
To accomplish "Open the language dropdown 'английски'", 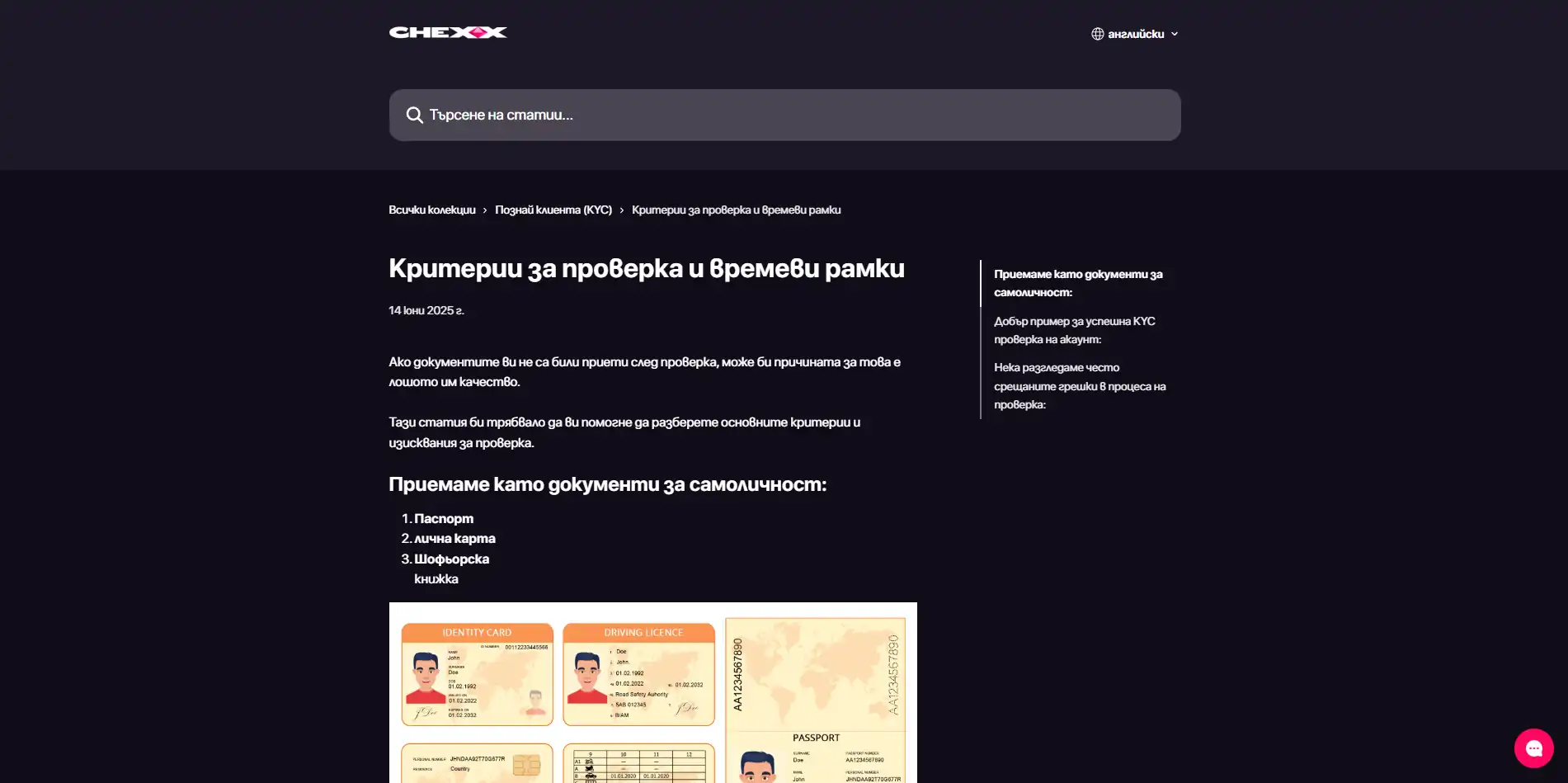I will (1135, 34).
